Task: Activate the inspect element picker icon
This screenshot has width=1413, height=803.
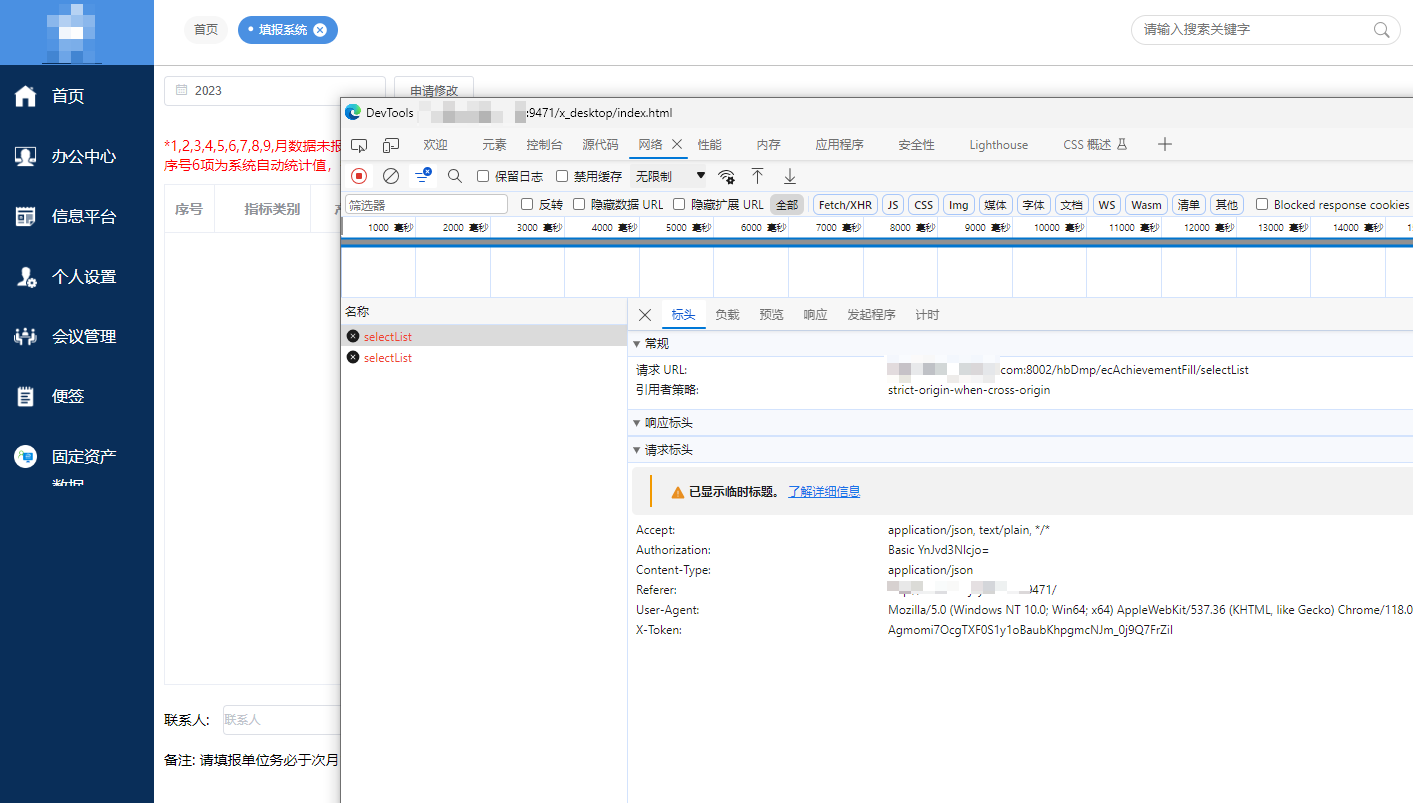Action: pyautogui.click(x=359, y=145)
